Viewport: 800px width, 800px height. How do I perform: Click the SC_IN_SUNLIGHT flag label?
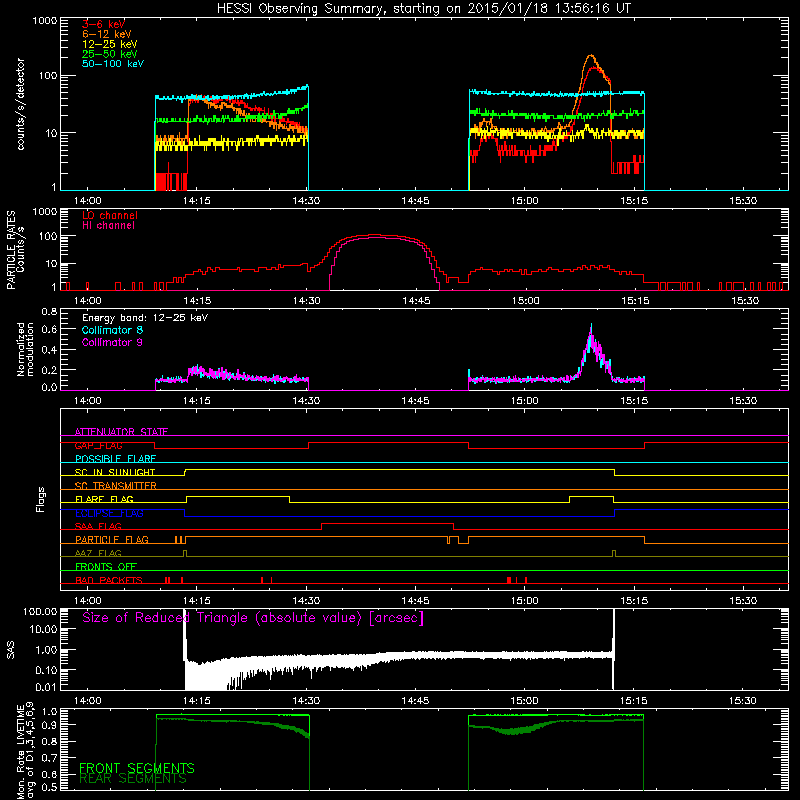tap(115, 472)
